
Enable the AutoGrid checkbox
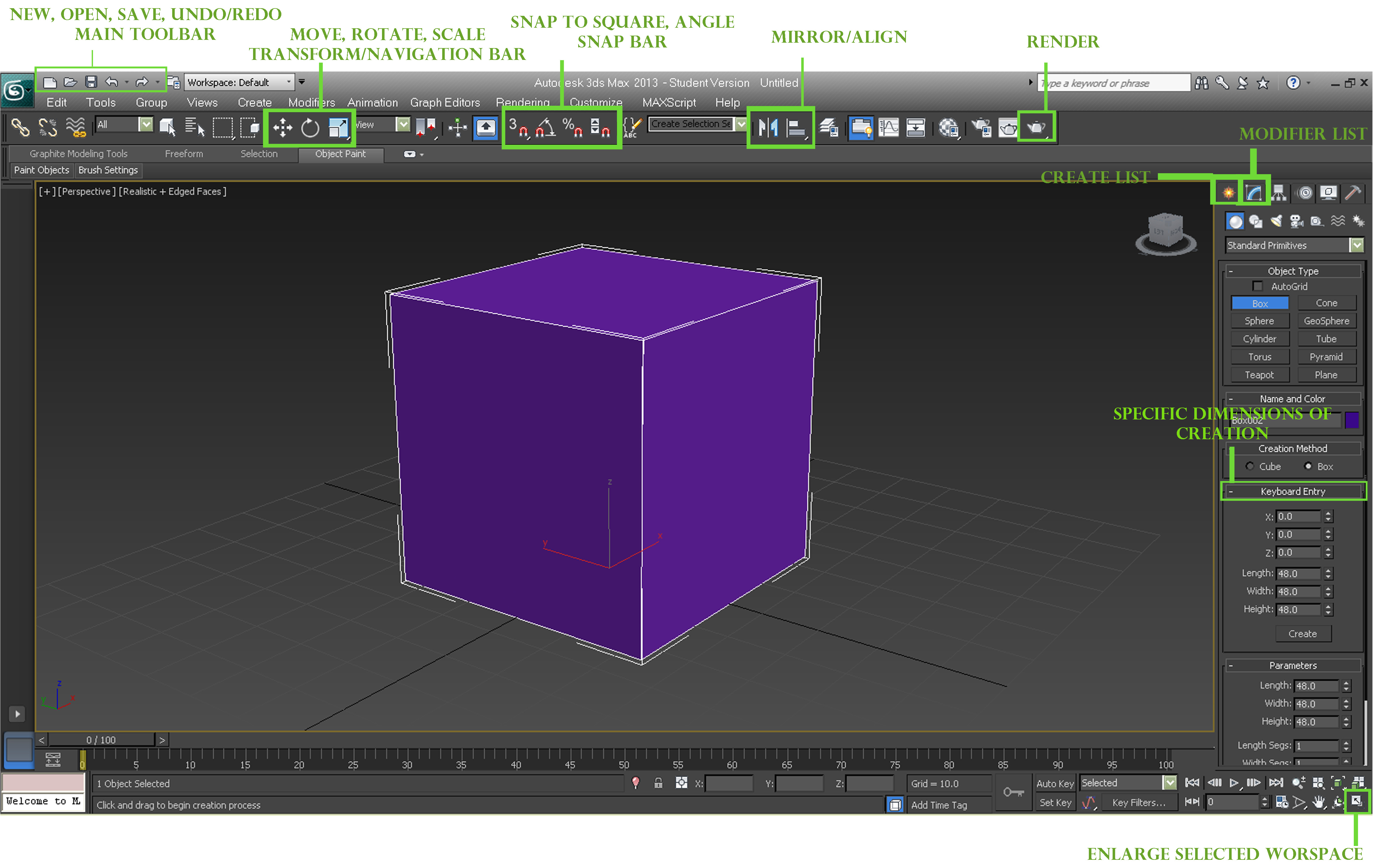click(x=1258, y=286)
